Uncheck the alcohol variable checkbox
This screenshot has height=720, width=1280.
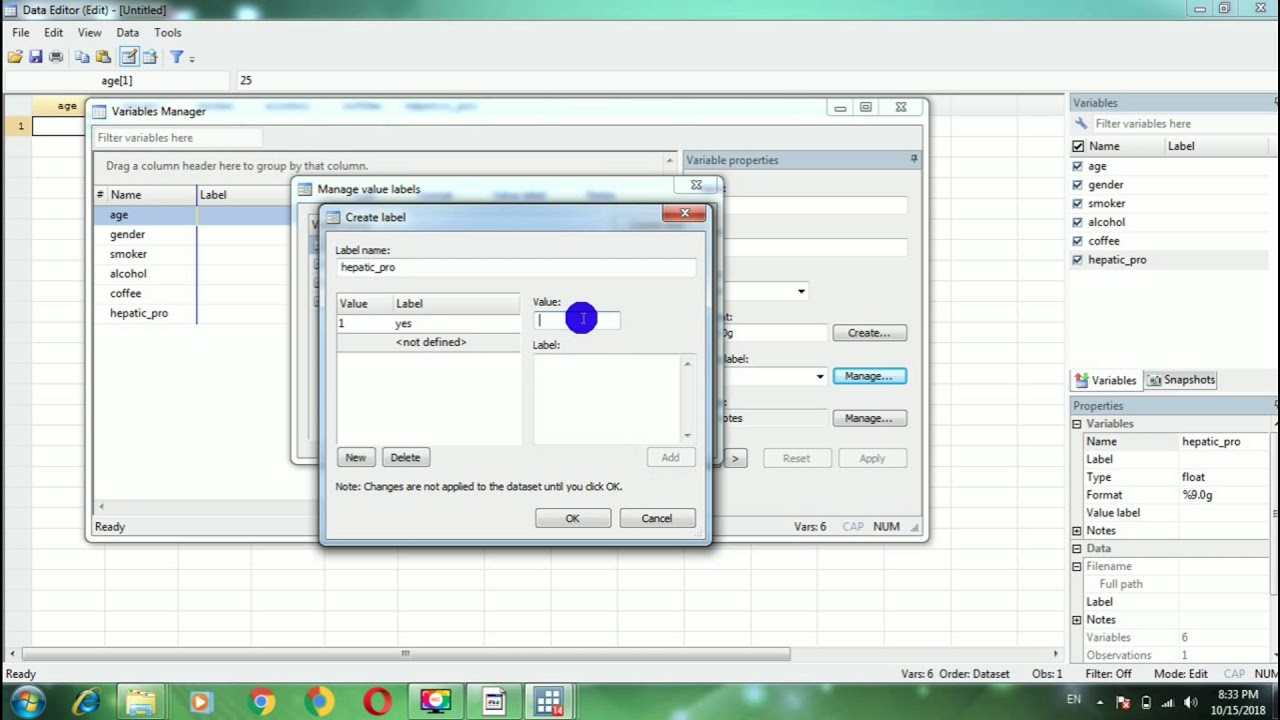tap(1078, 222)
